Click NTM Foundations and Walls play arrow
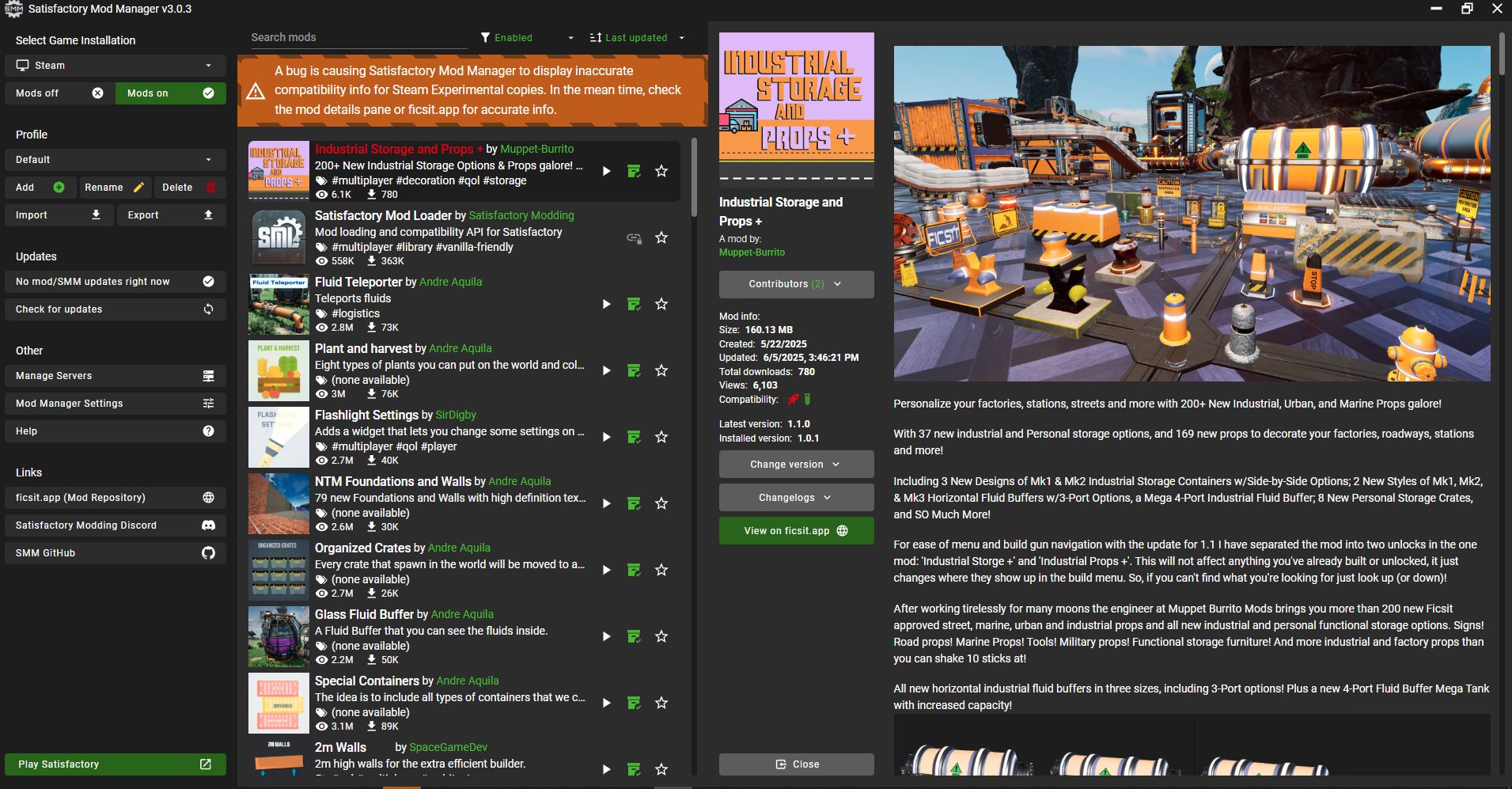 click(x=607, y=503)
